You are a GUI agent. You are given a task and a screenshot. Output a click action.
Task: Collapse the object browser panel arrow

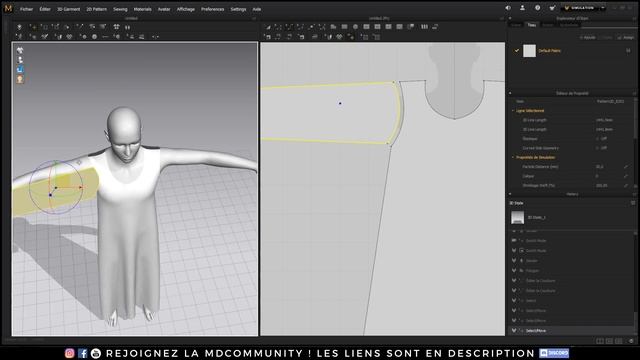(x=510, y=18)
